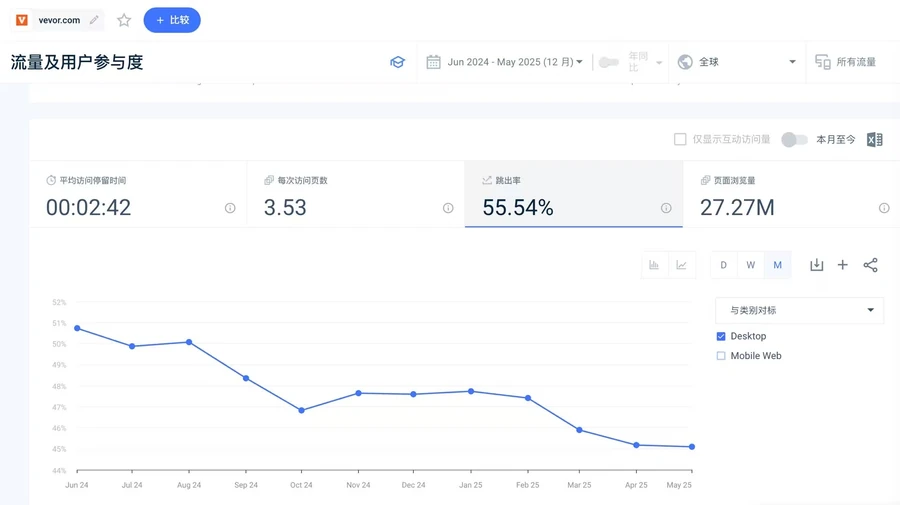Click info icon for 55.54% bounce rate

point(666,208)
